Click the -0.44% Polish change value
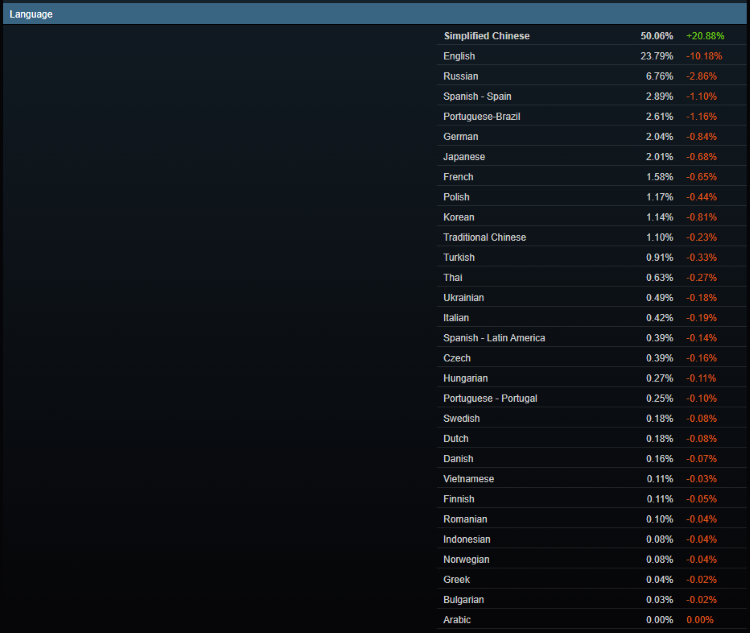 point(702,197)
